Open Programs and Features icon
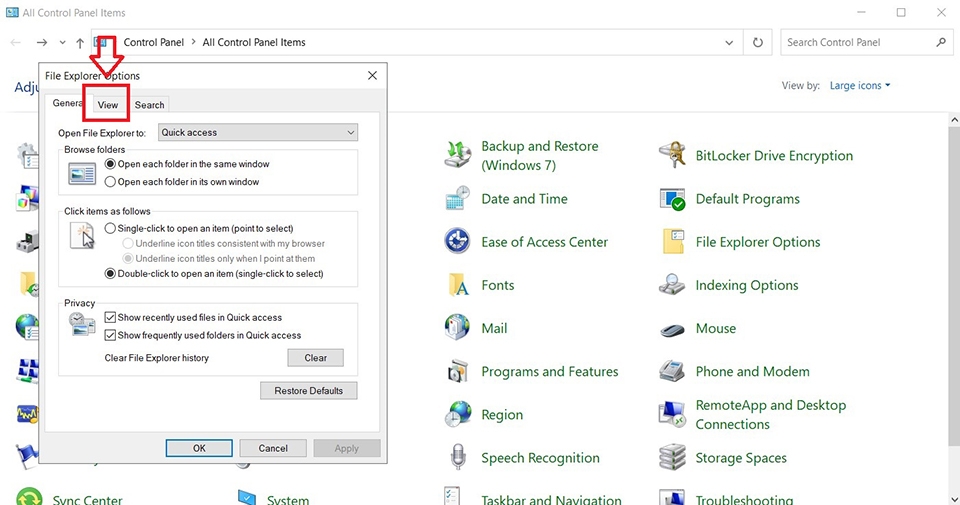The image size is (960, 505). click(457, 372)
